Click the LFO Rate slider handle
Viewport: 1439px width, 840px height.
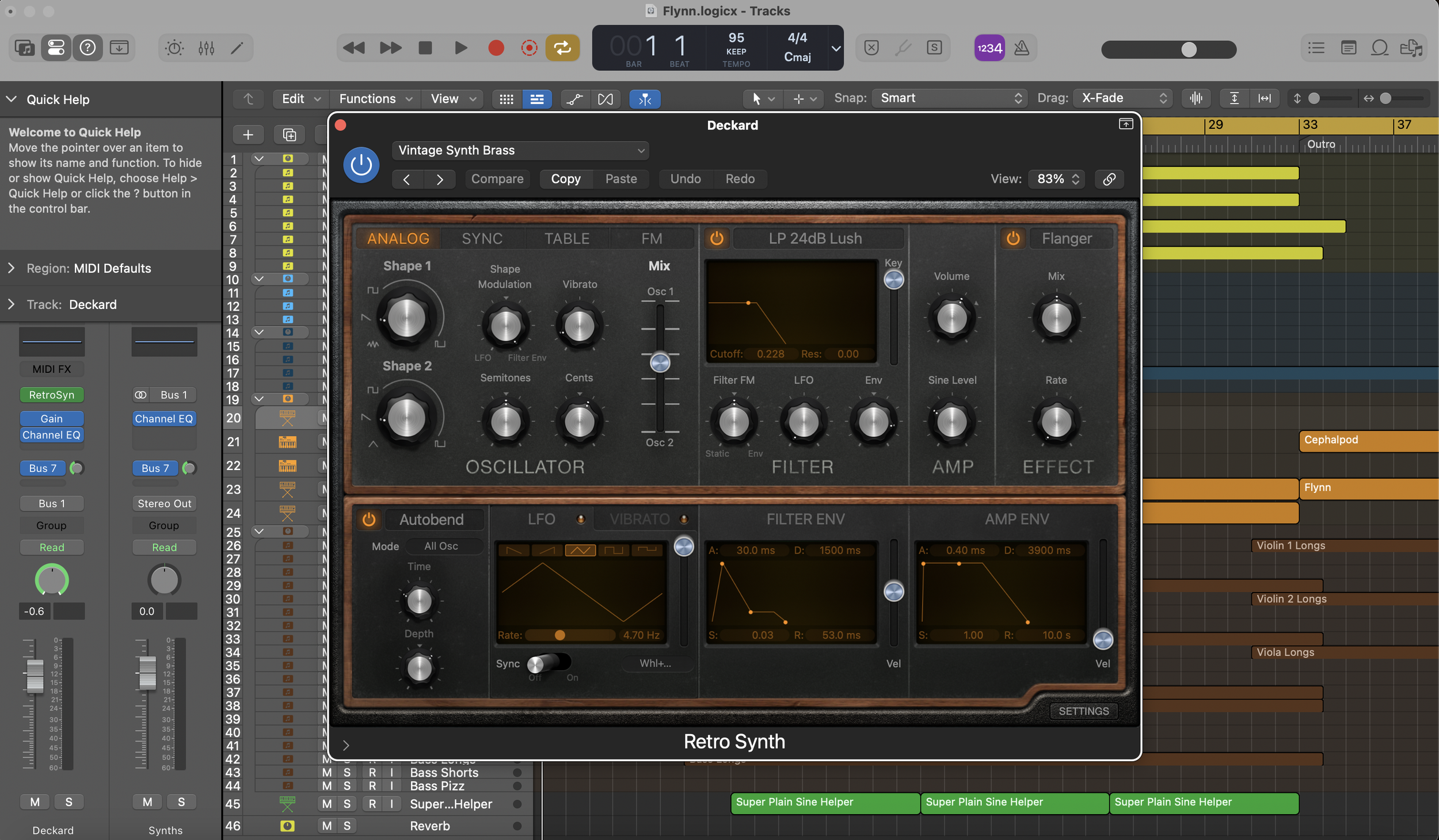(559, 635)
